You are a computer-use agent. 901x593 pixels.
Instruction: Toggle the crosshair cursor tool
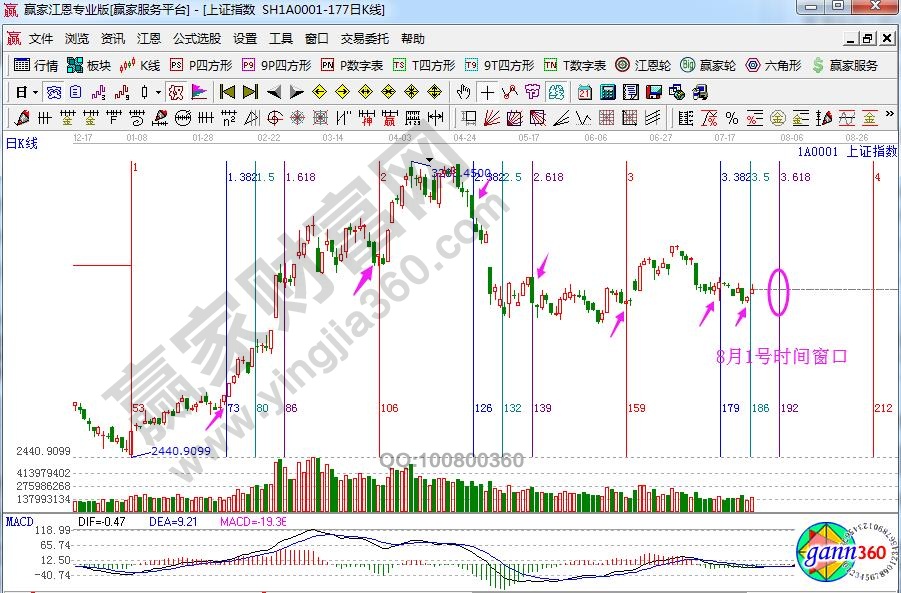pyautogui.click(x=487, y=92)
